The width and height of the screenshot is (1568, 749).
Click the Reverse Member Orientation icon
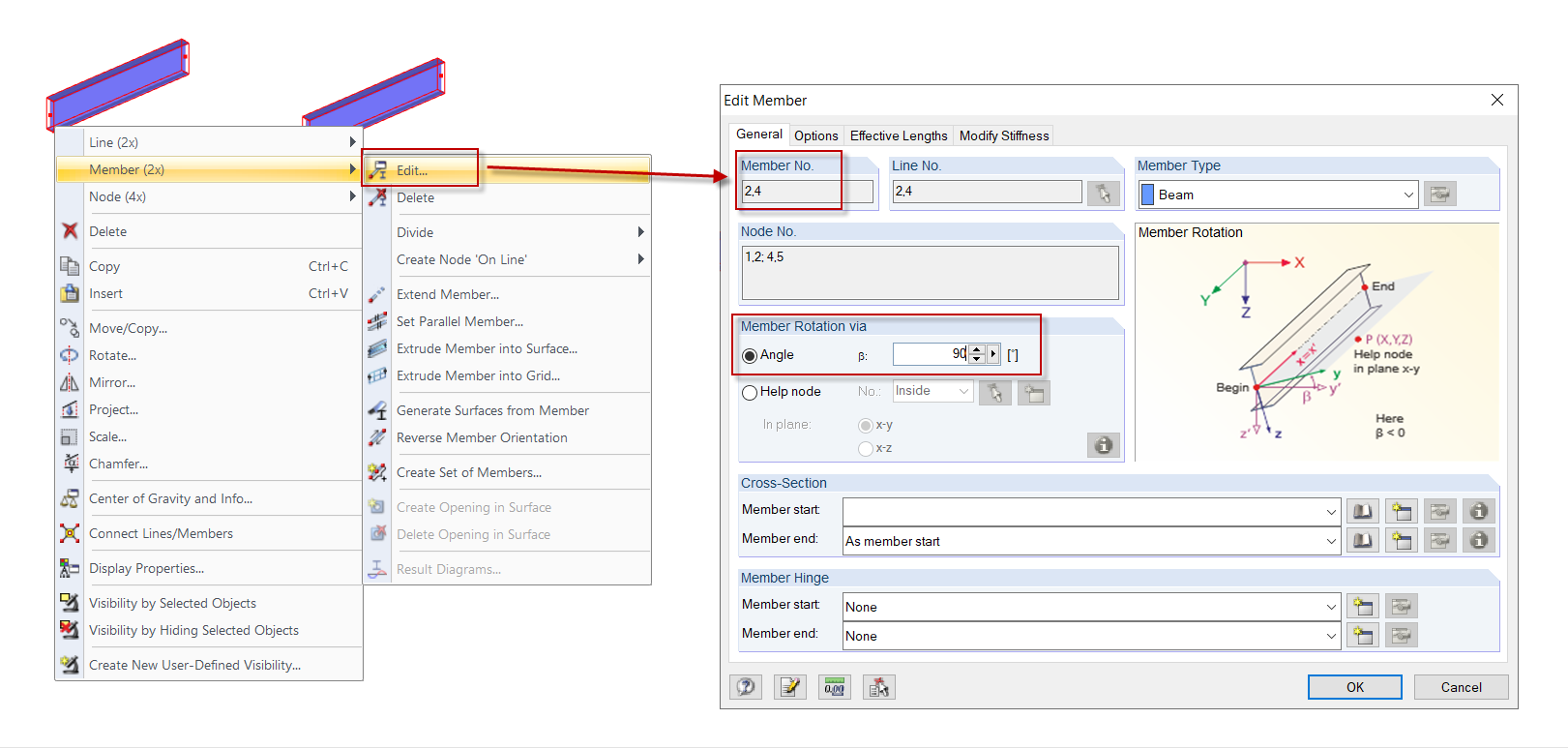[x=377, y=437]
